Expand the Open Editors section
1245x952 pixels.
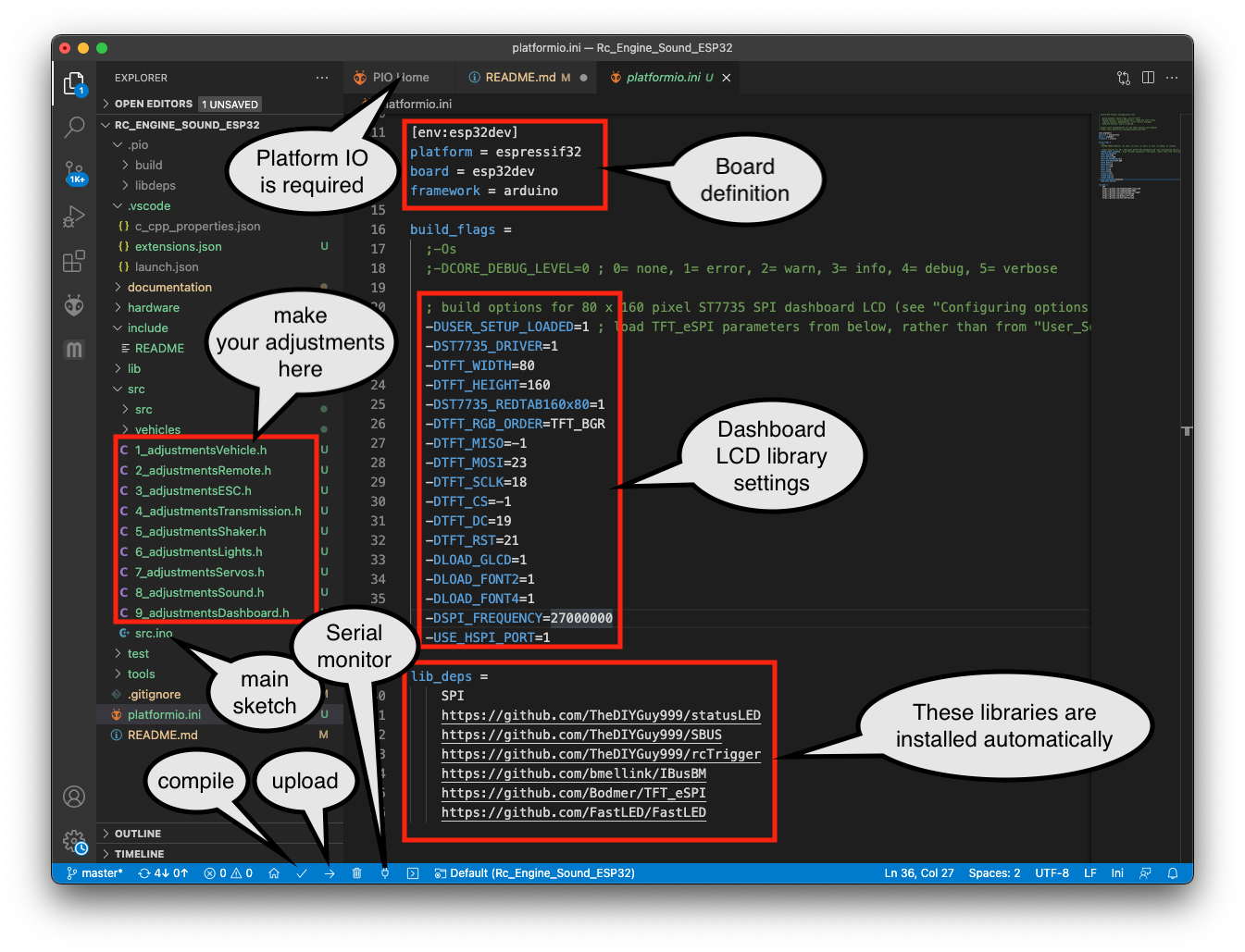click(220, 105)
